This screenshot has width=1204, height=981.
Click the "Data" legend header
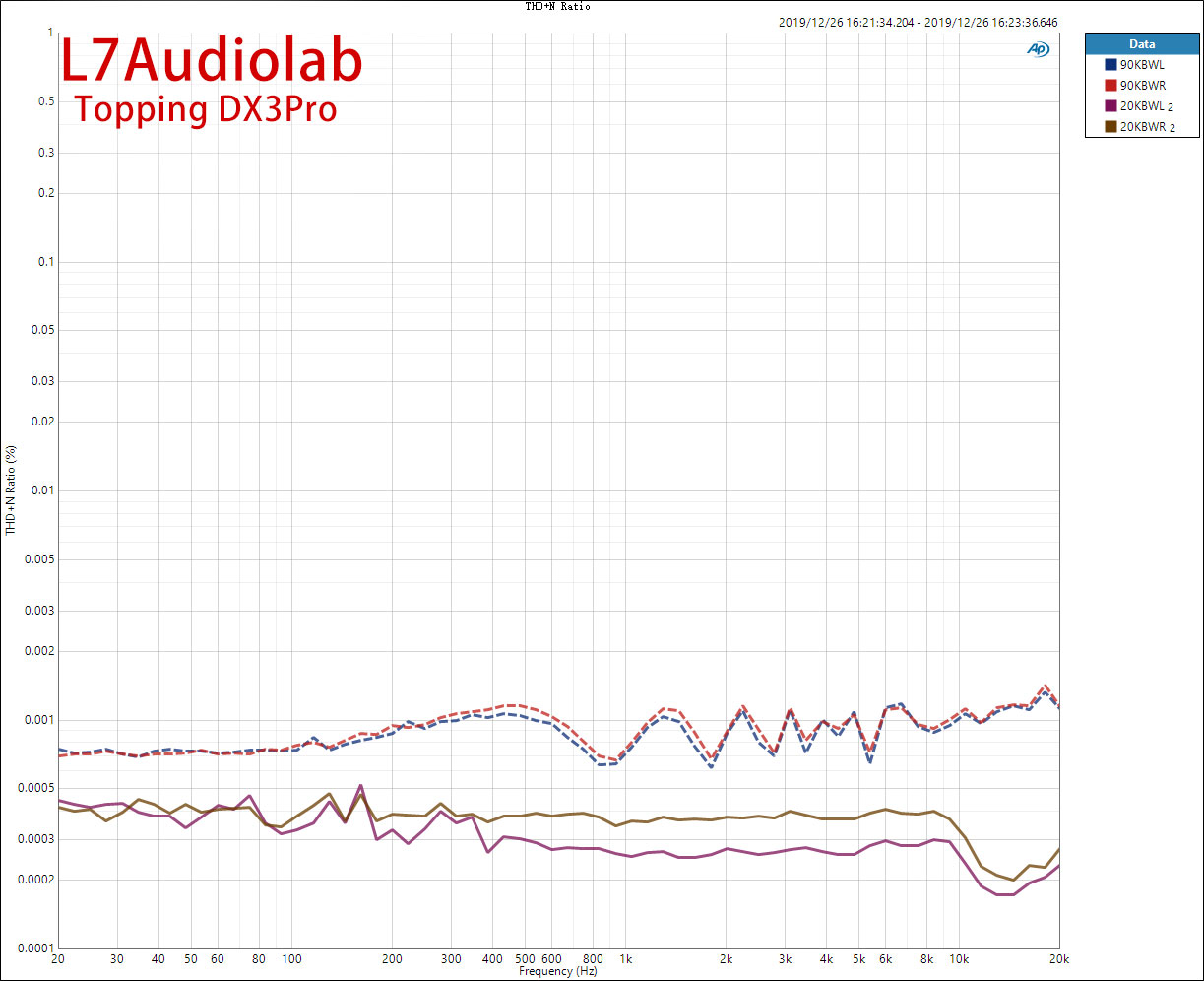1142,44
